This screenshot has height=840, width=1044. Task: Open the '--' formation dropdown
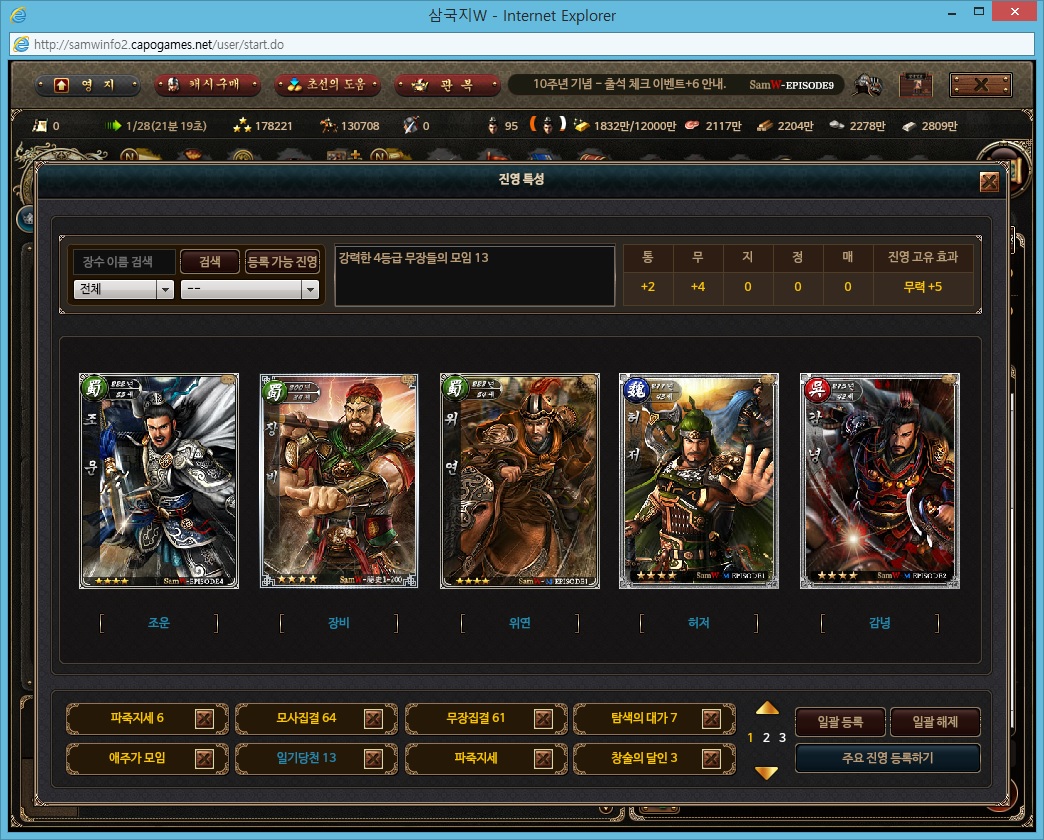250,289
